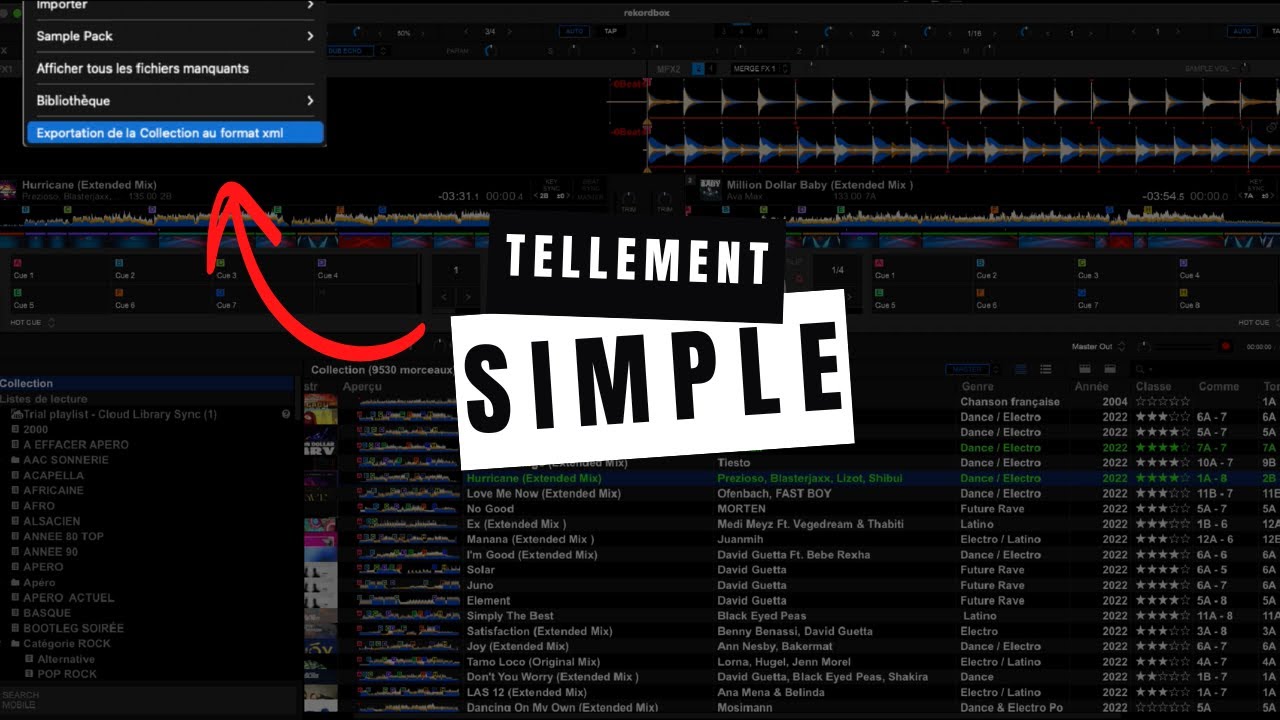The image size is (1280, 720).
Task: Open the A EFFACER APERO playlist
Action: coord(76,445)
